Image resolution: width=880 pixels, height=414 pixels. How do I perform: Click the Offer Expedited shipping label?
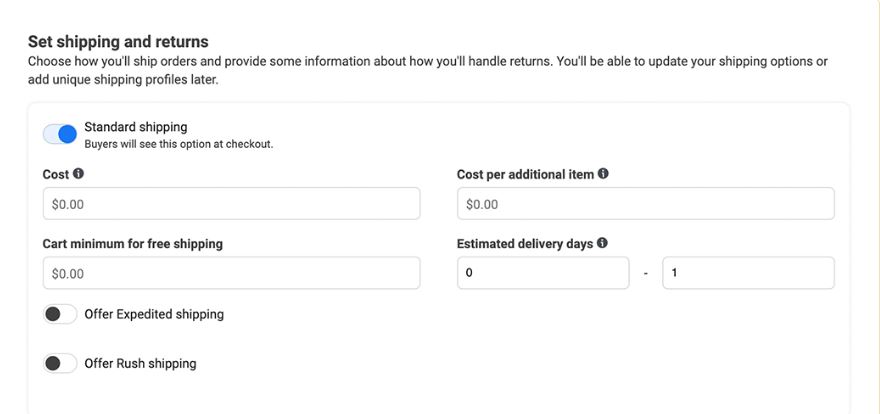(x=154, y=314)
